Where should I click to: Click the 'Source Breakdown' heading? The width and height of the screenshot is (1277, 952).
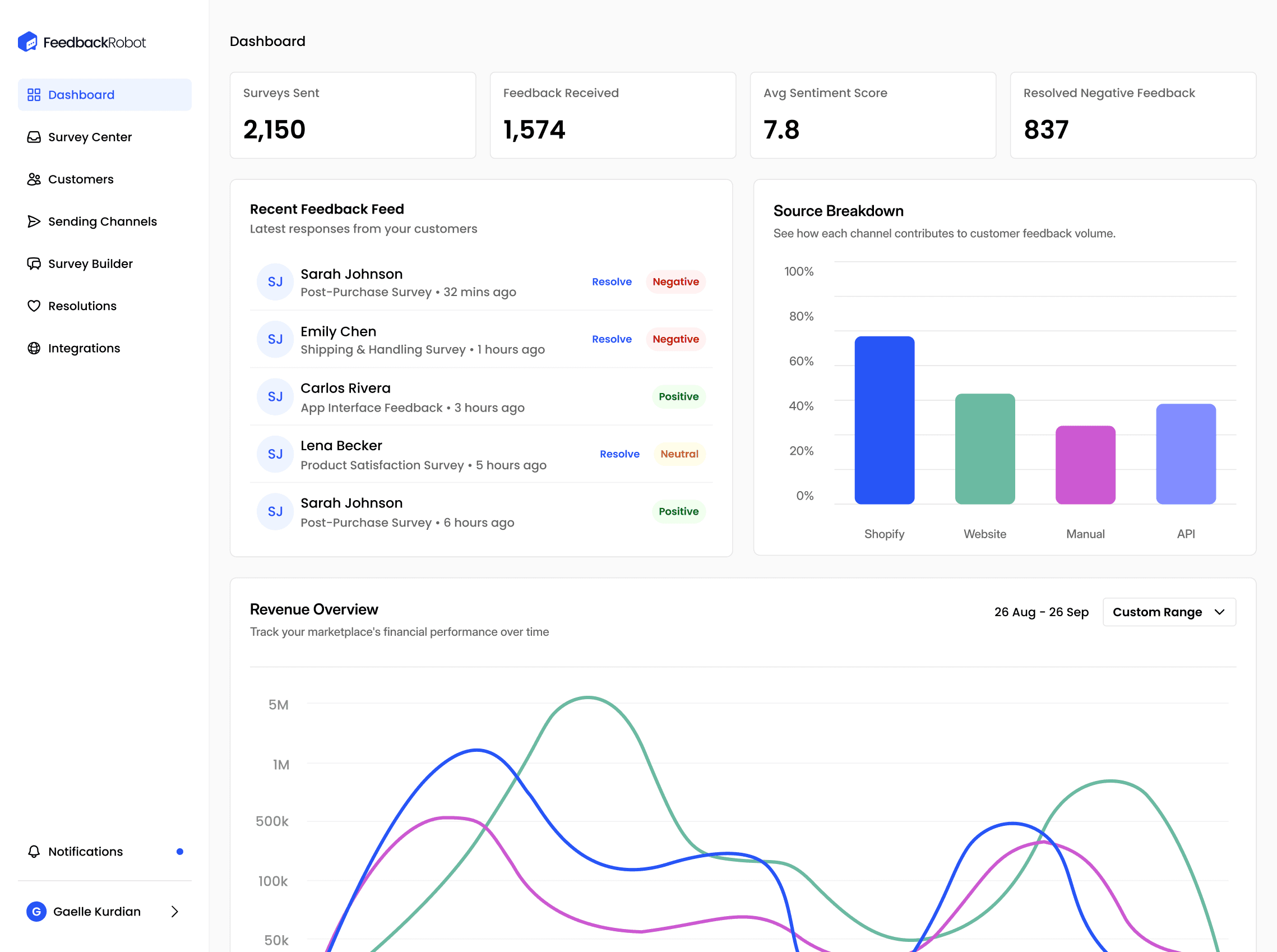(839, 211)
